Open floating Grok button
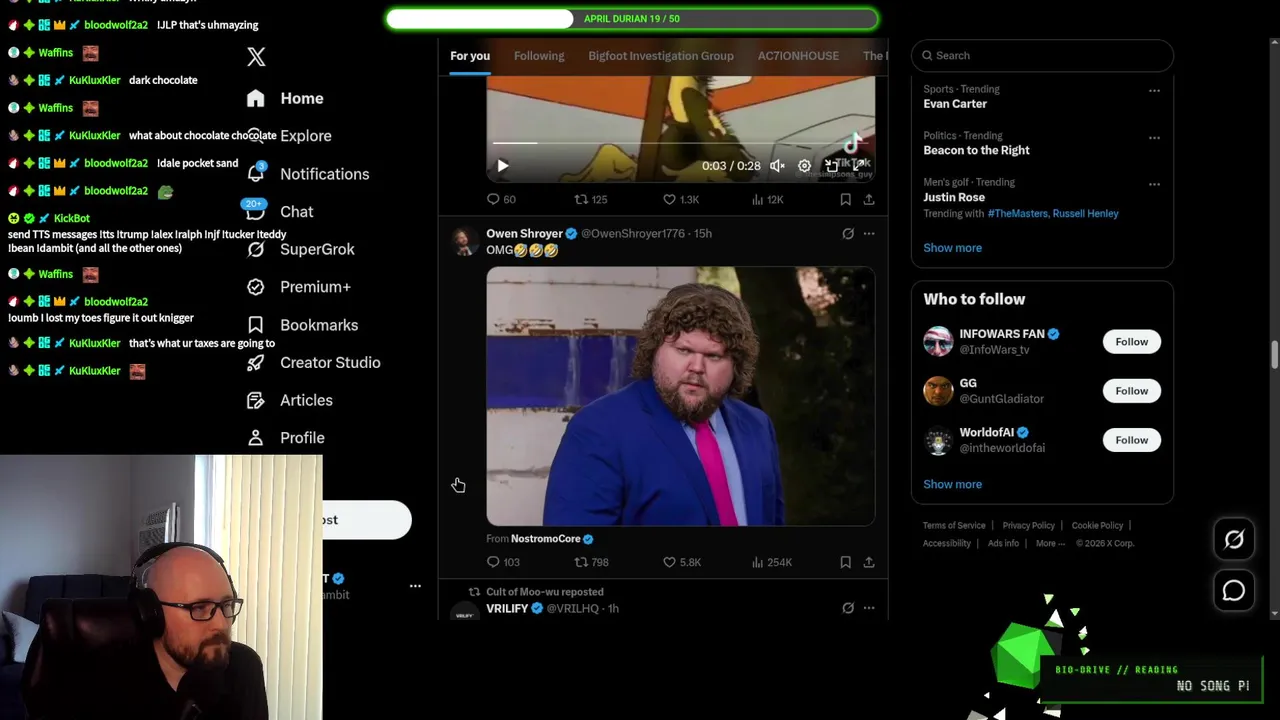Screen dimensions: 1280x720 click(x=1234, y=540)
